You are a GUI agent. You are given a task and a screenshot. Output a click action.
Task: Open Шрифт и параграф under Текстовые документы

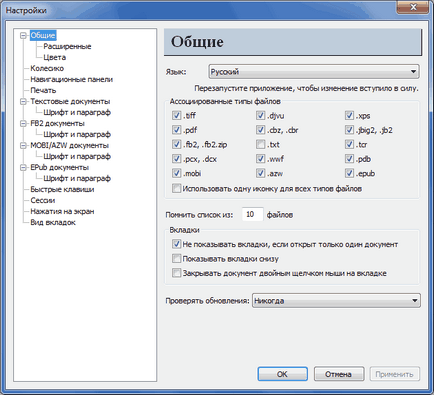77,112
